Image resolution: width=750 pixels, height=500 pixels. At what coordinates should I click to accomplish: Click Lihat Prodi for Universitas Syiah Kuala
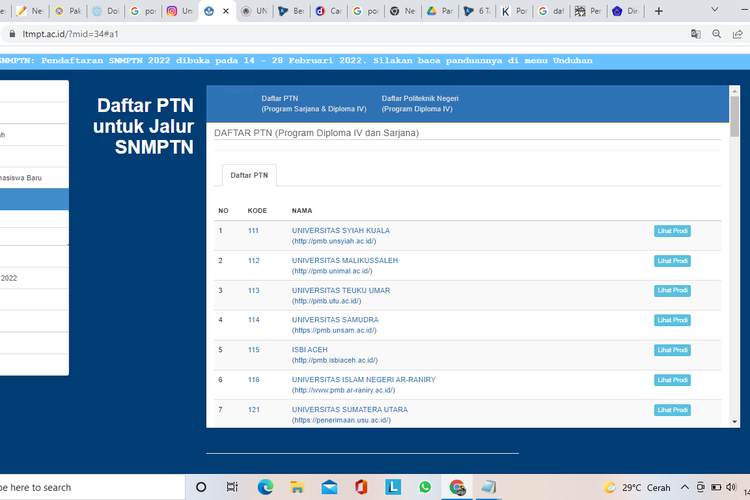click(x=673, y=231)
